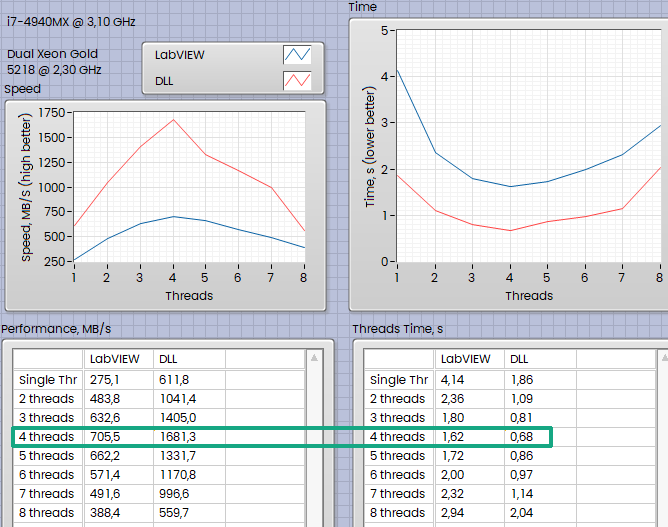Select the time cell 2,36
This screenshot has height=527, width=668.
click(469, 399)
